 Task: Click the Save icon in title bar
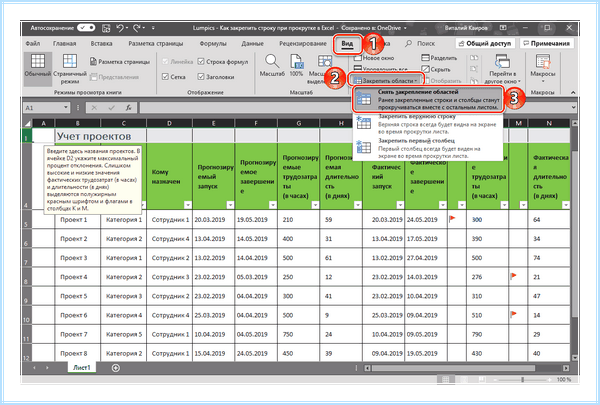pyautogui.click(x=106, y=28)
